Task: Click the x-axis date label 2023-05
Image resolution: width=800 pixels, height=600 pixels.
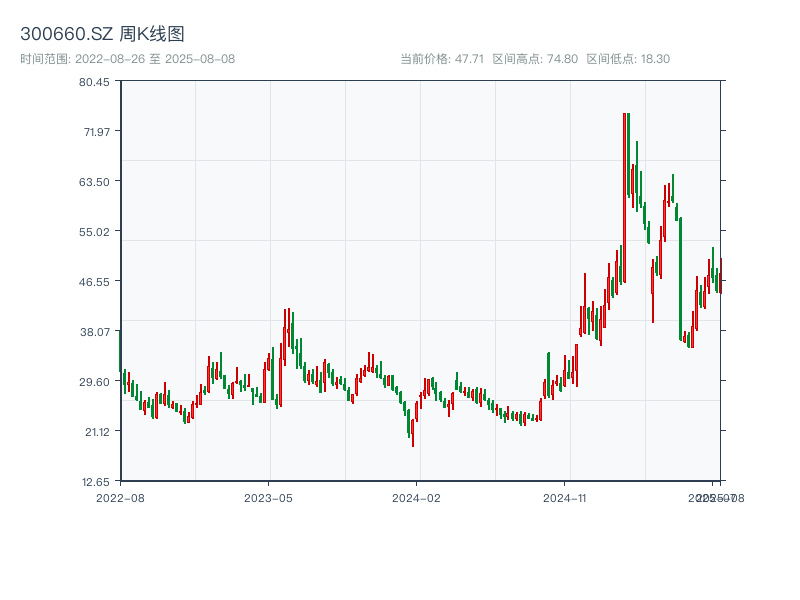Action: (268, 498)
